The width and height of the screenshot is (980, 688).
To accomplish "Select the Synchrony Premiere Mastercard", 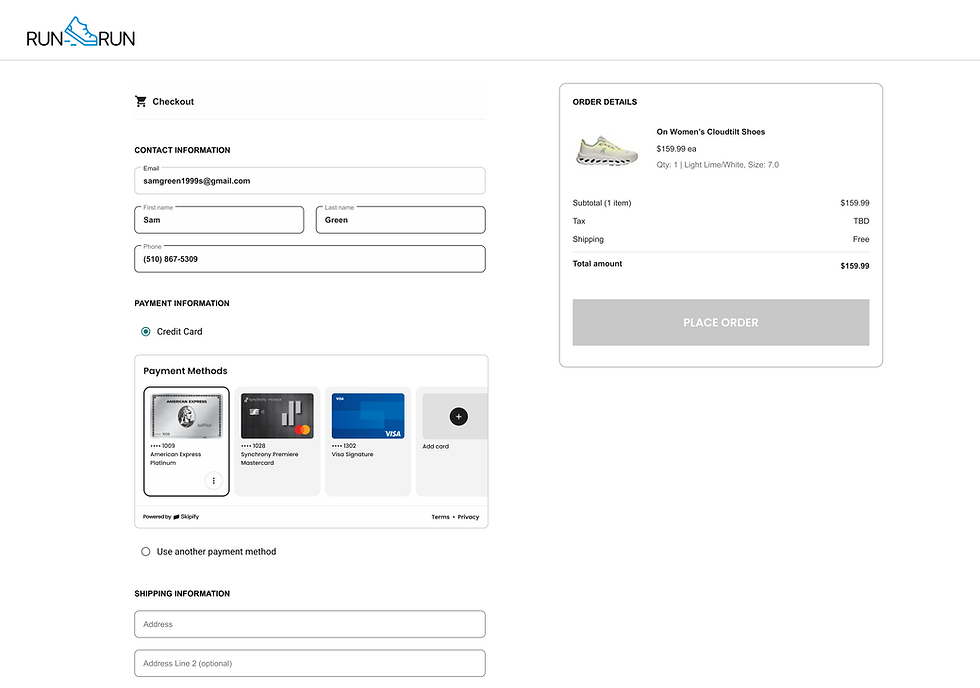I will [277, 441].
